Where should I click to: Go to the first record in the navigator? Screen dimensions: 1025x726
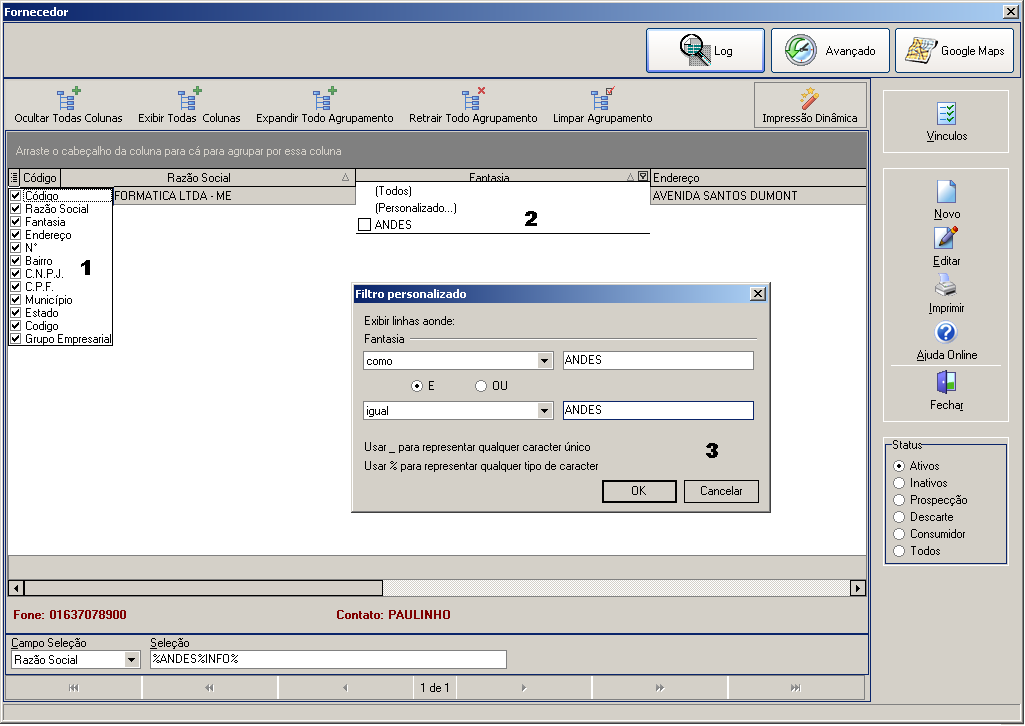(x=73, y=687)
